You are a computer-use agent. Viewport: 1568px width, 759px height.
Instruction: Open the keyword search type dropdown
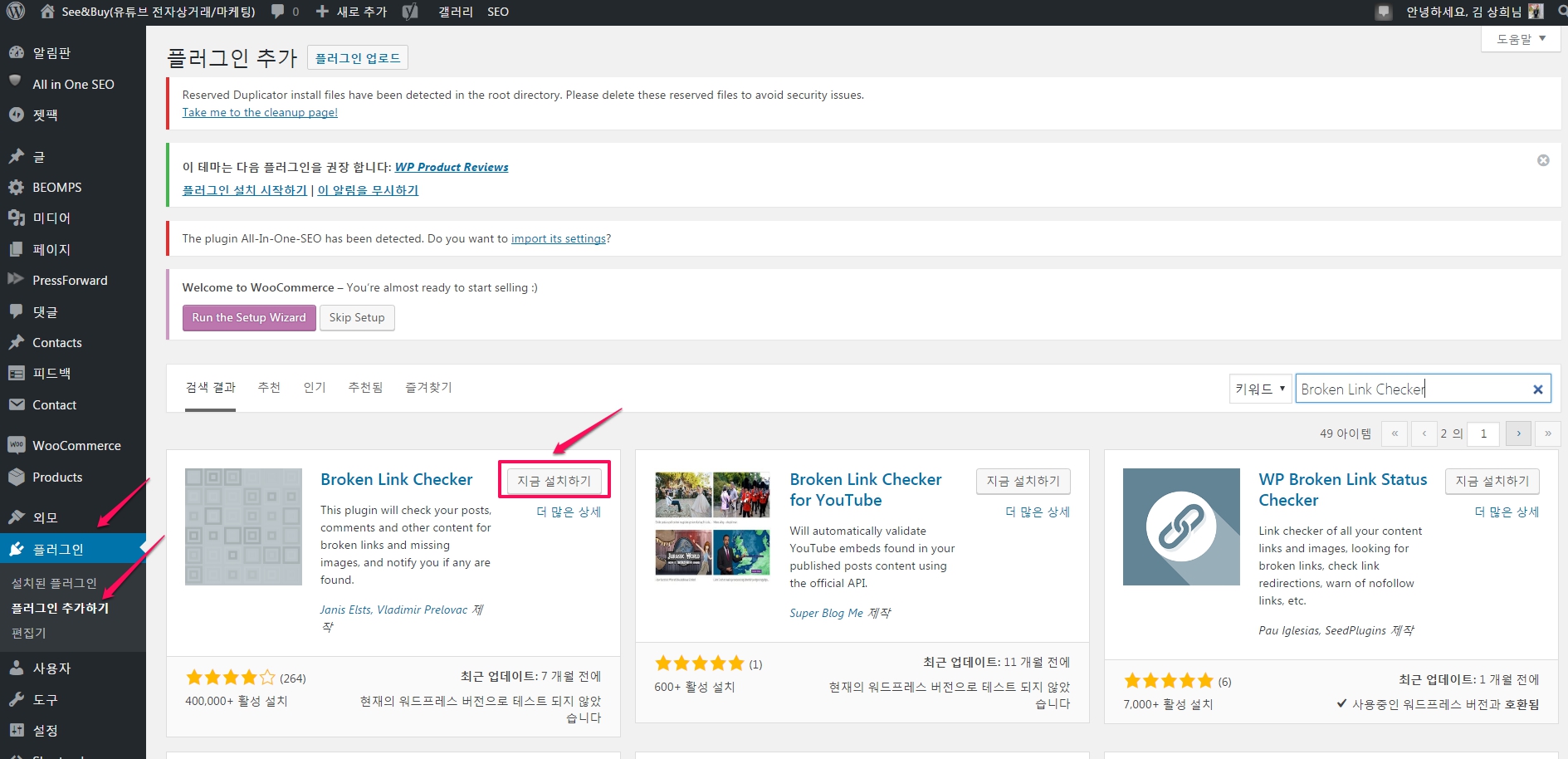[x=1259, y=389]
